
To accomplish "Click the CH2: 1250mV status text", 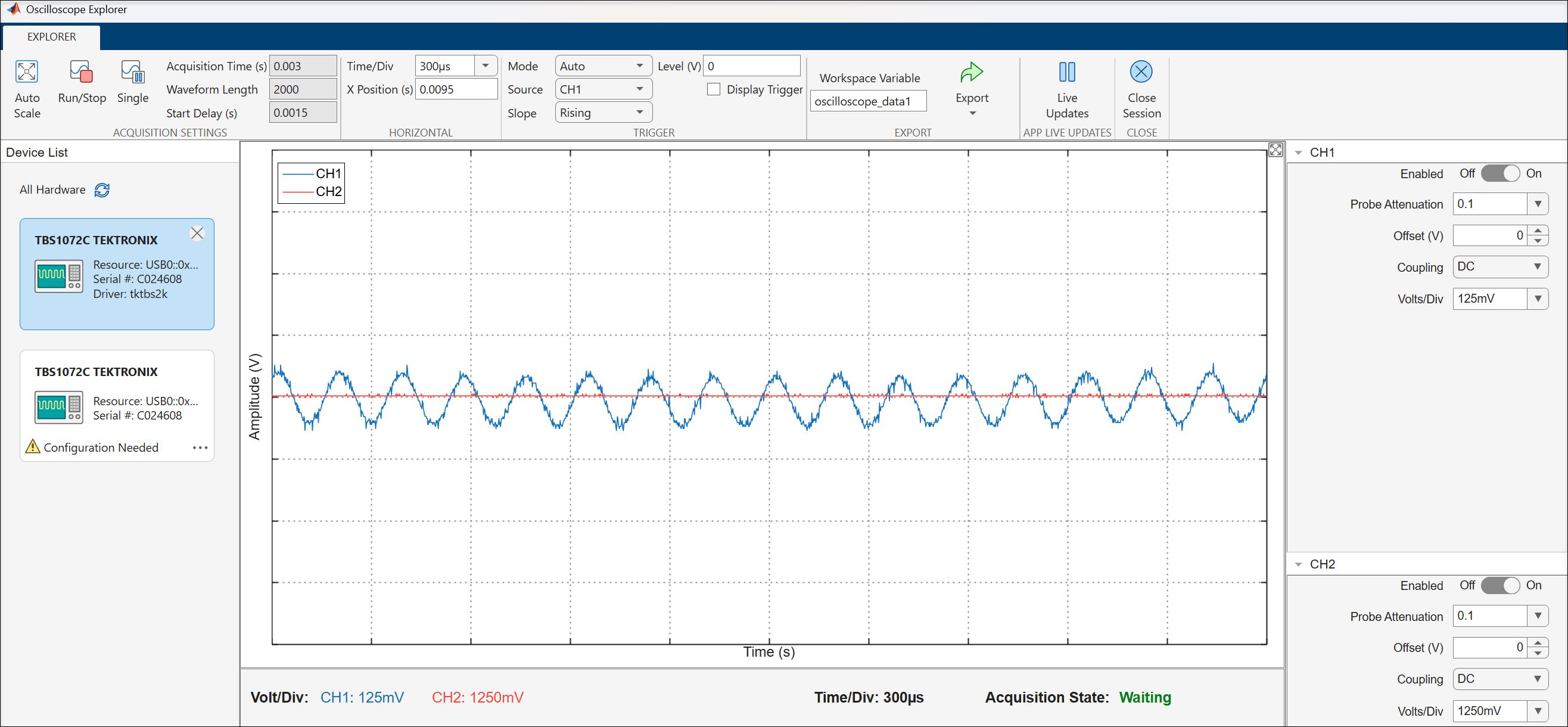I will click(x=477, y=697).
